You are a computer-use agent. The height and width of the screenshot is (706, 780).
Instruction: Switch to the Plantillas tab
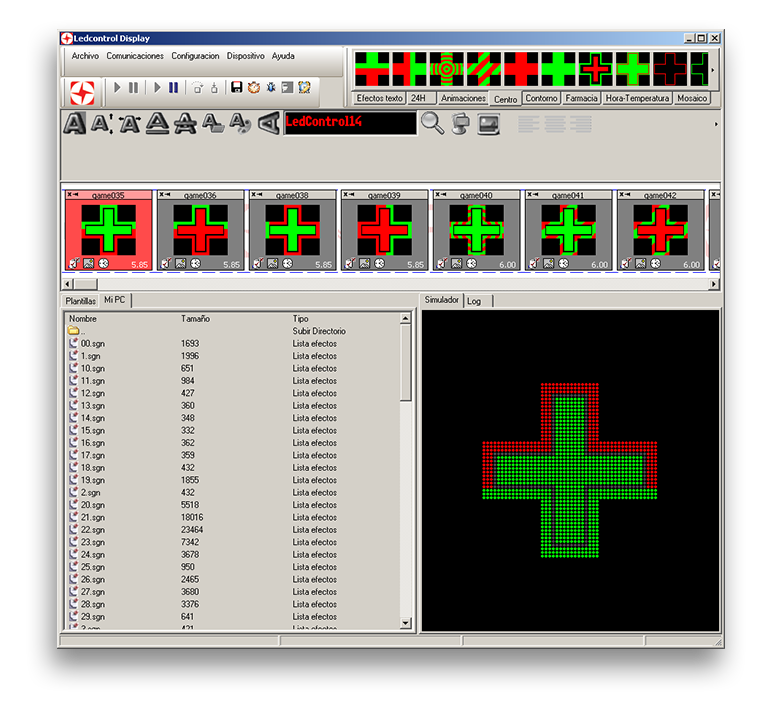(x=80, y=301)
